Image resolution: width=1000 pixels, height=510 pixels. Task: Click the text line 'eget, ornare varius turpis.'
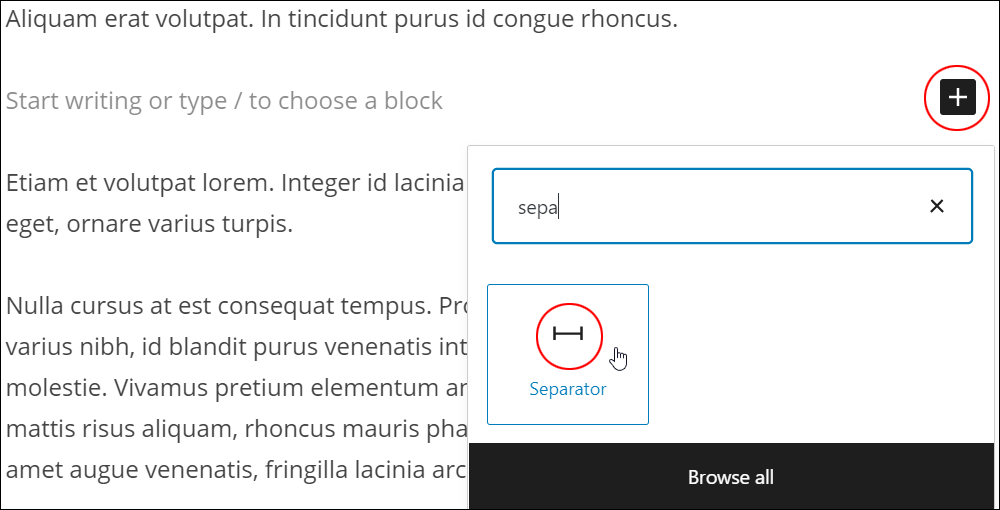(149, 225)
